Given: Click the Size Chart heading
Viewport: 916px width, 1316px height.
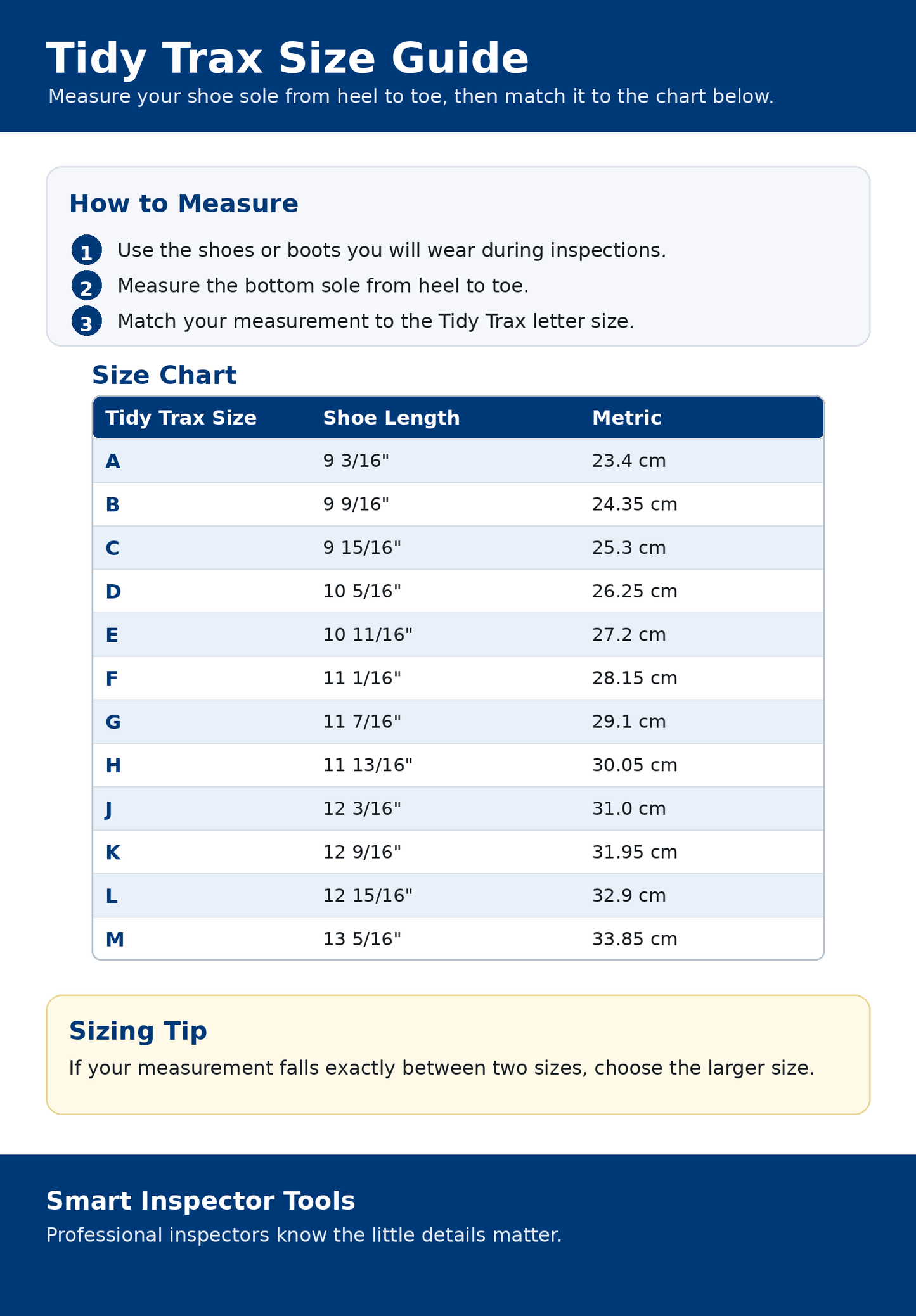Looking at the screenshot, I should 164,375.
